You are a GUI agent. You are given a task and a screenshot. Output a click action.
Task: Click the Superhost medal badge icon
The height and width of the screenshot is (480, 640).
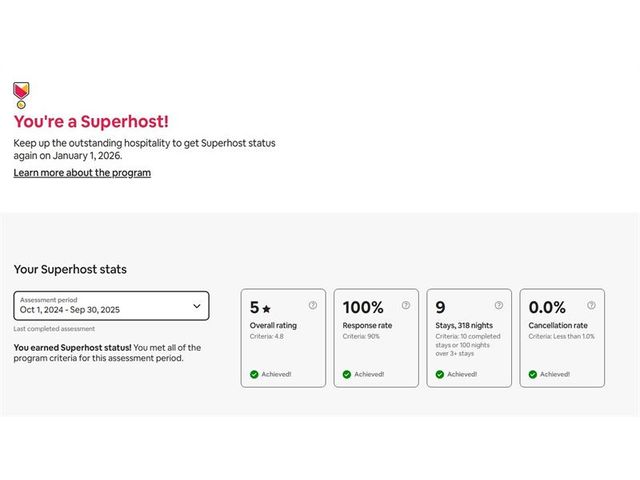coord(20,95)
